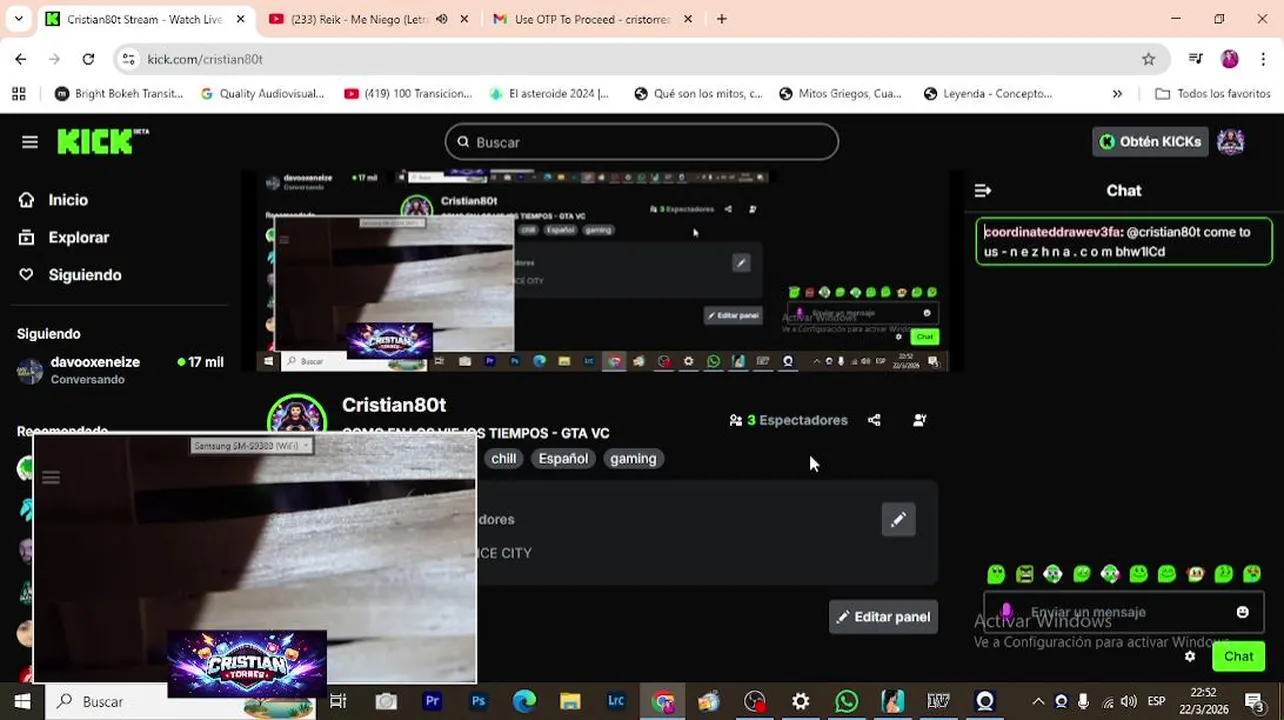This screenshot has height=720, width=1284.
Task: Open Explorar in sidebar
Action: [78, 238]
